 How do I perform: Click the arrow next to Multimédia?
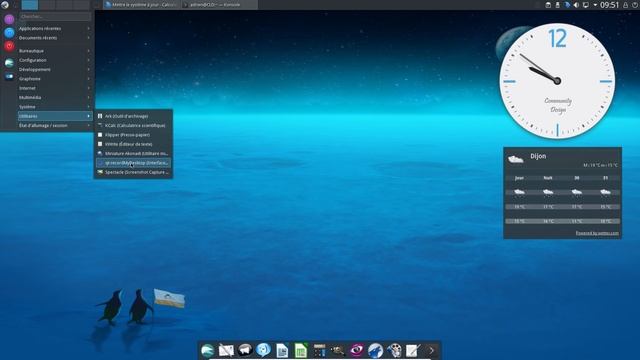coord(89,98)
